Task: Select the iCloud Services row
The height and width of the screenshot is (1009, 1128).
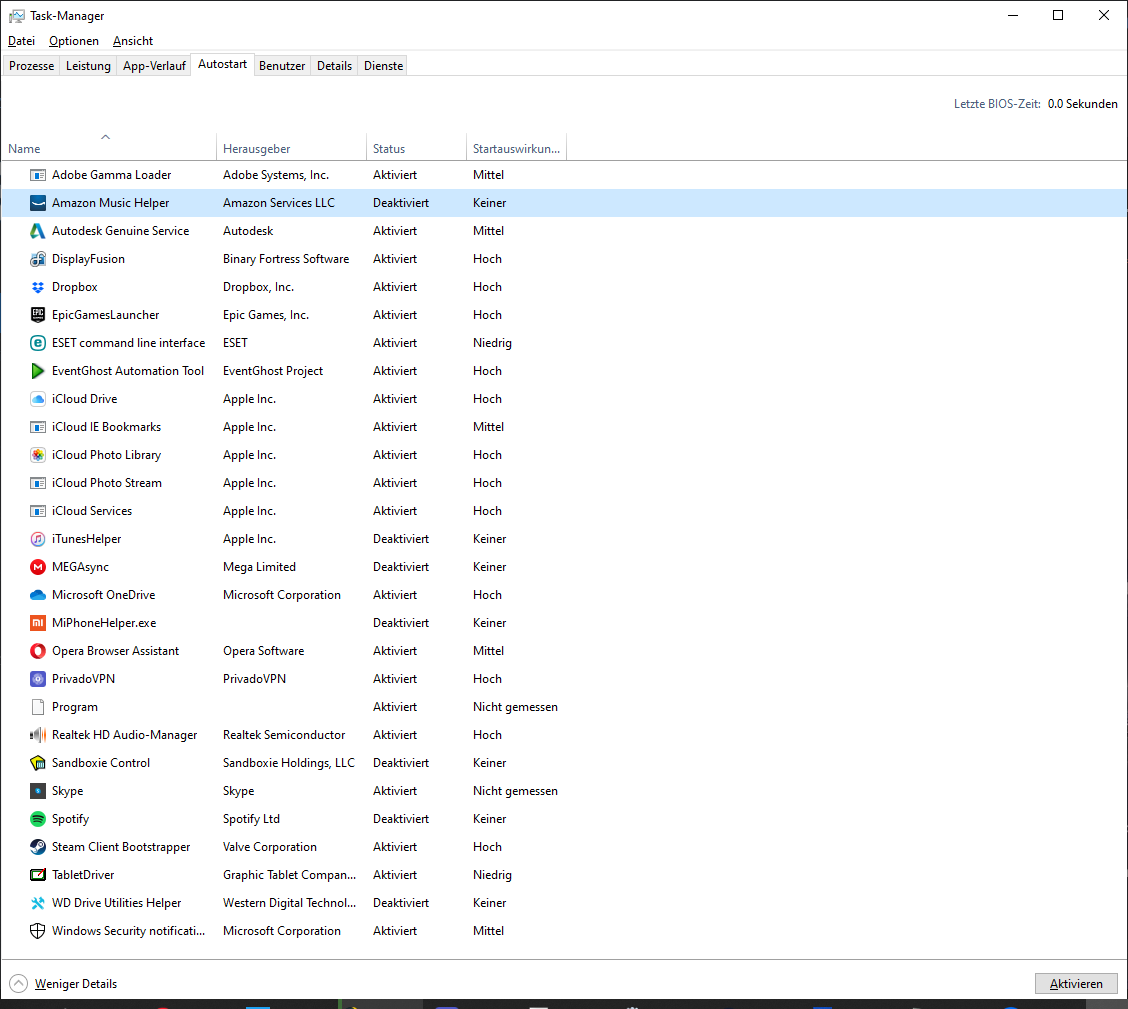Action: point(564,511)
